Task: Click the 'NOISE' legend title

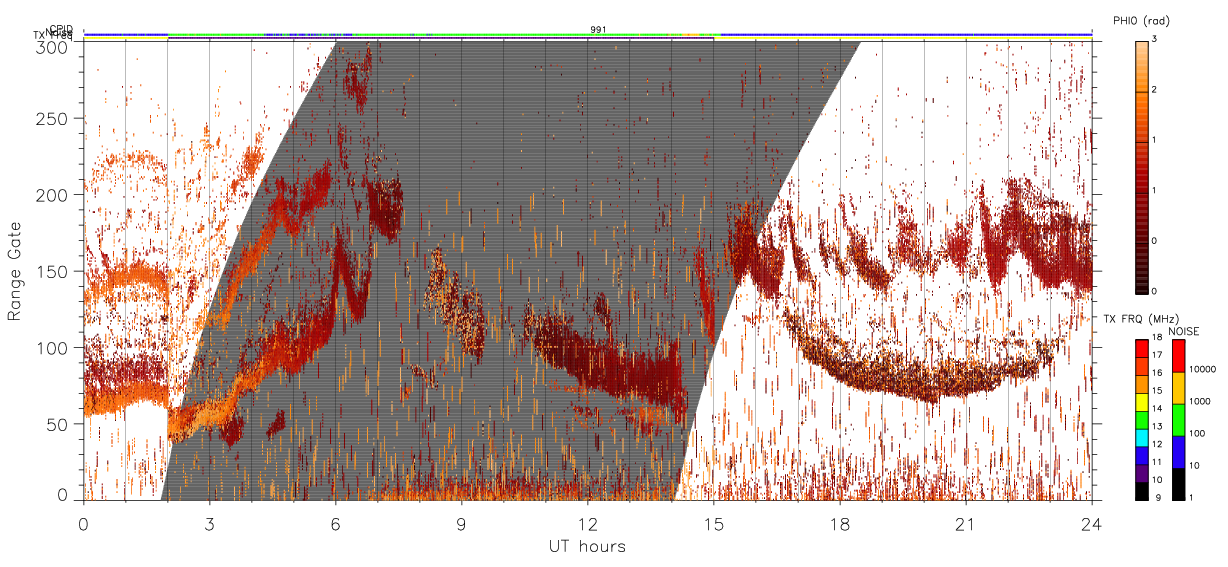Action: (1185, 331)
